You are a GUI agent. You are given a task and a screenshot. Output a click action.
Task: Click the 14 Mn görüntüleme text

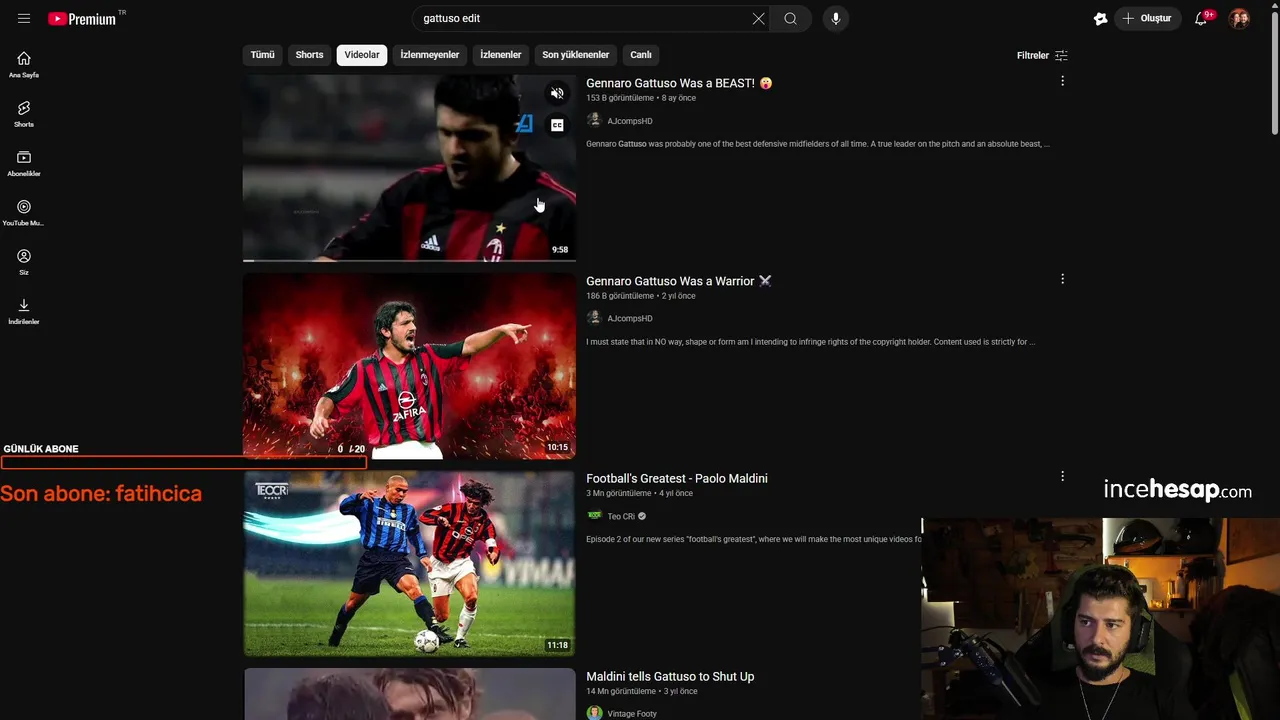(620, 691)
